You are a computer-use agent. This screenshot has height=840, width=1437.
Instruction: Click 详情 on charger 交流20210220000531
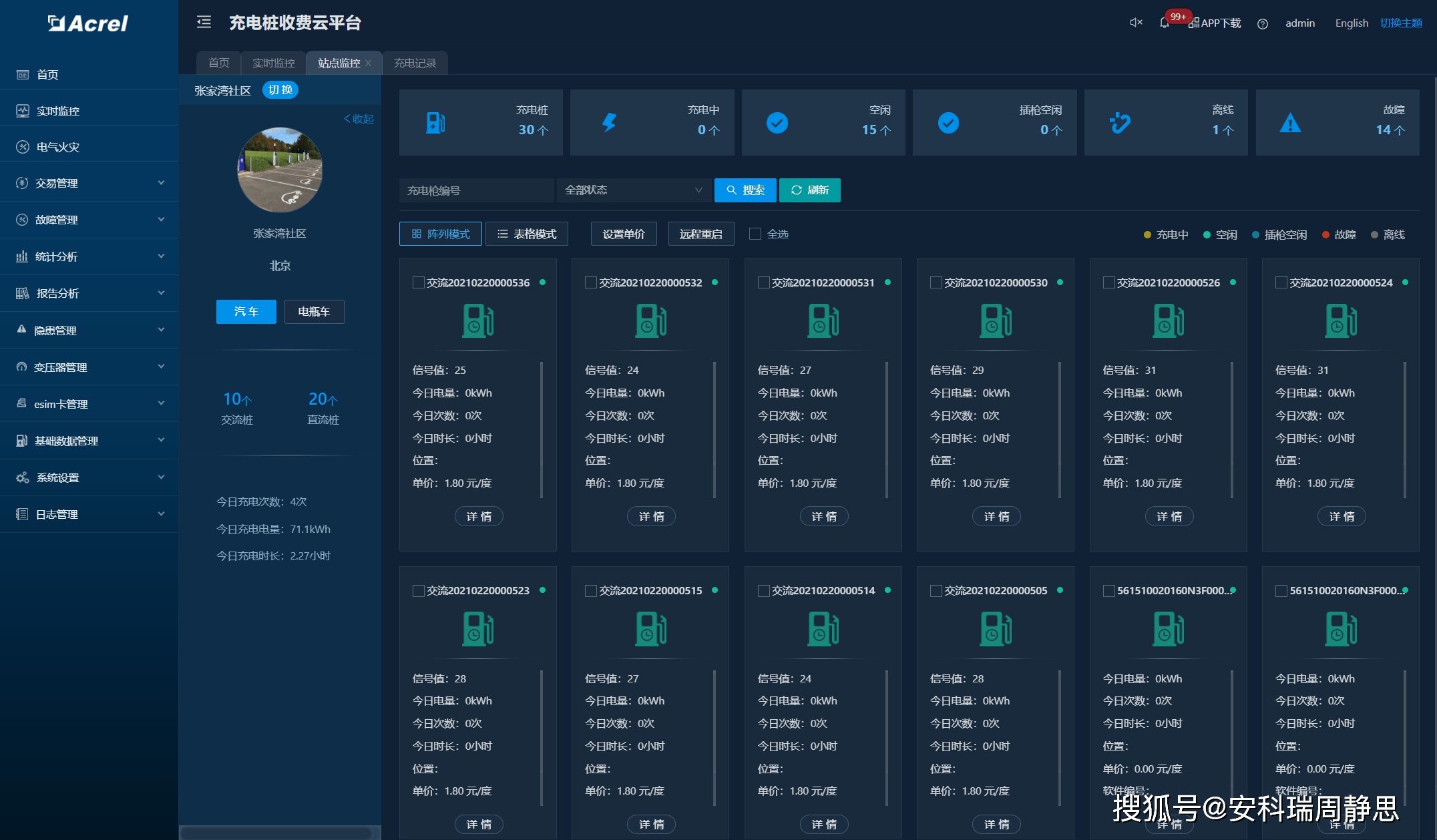point(823,516)
